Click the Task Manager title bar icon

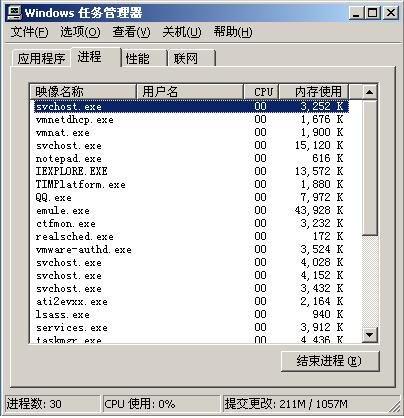14,13
